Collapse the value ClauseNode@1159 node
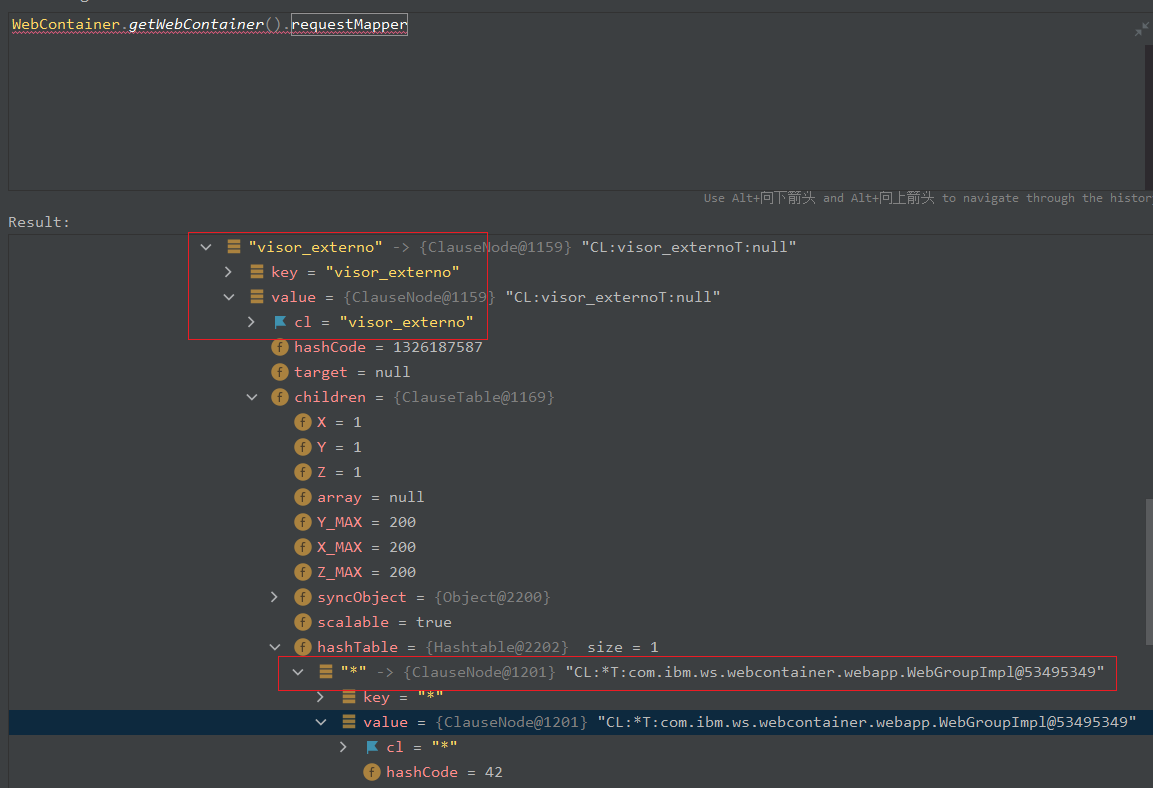 [x=229, y=298]
